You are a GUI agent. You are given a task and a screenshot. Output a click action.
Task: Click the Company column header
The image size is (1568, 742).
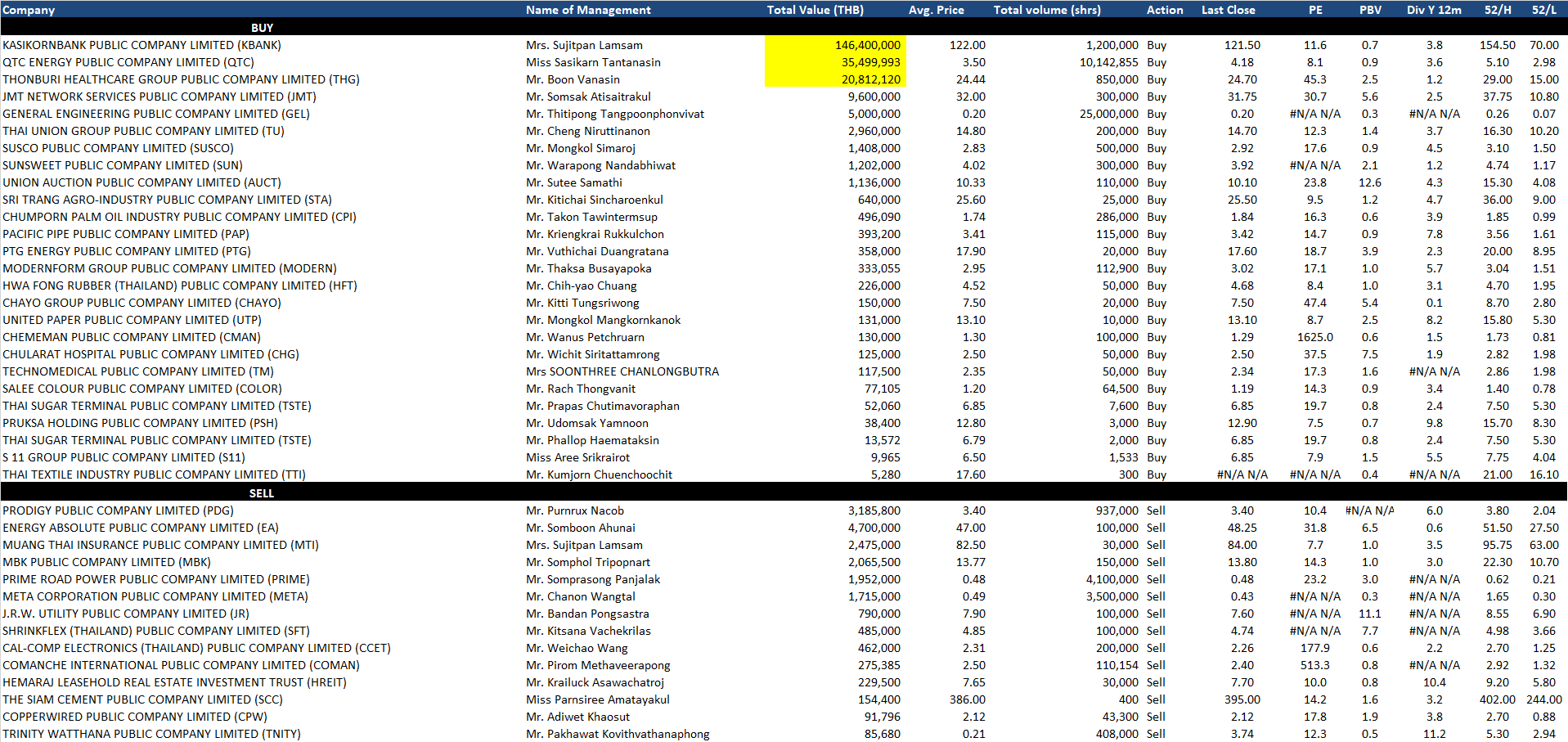pyautogui.click(x=29, y=10)
